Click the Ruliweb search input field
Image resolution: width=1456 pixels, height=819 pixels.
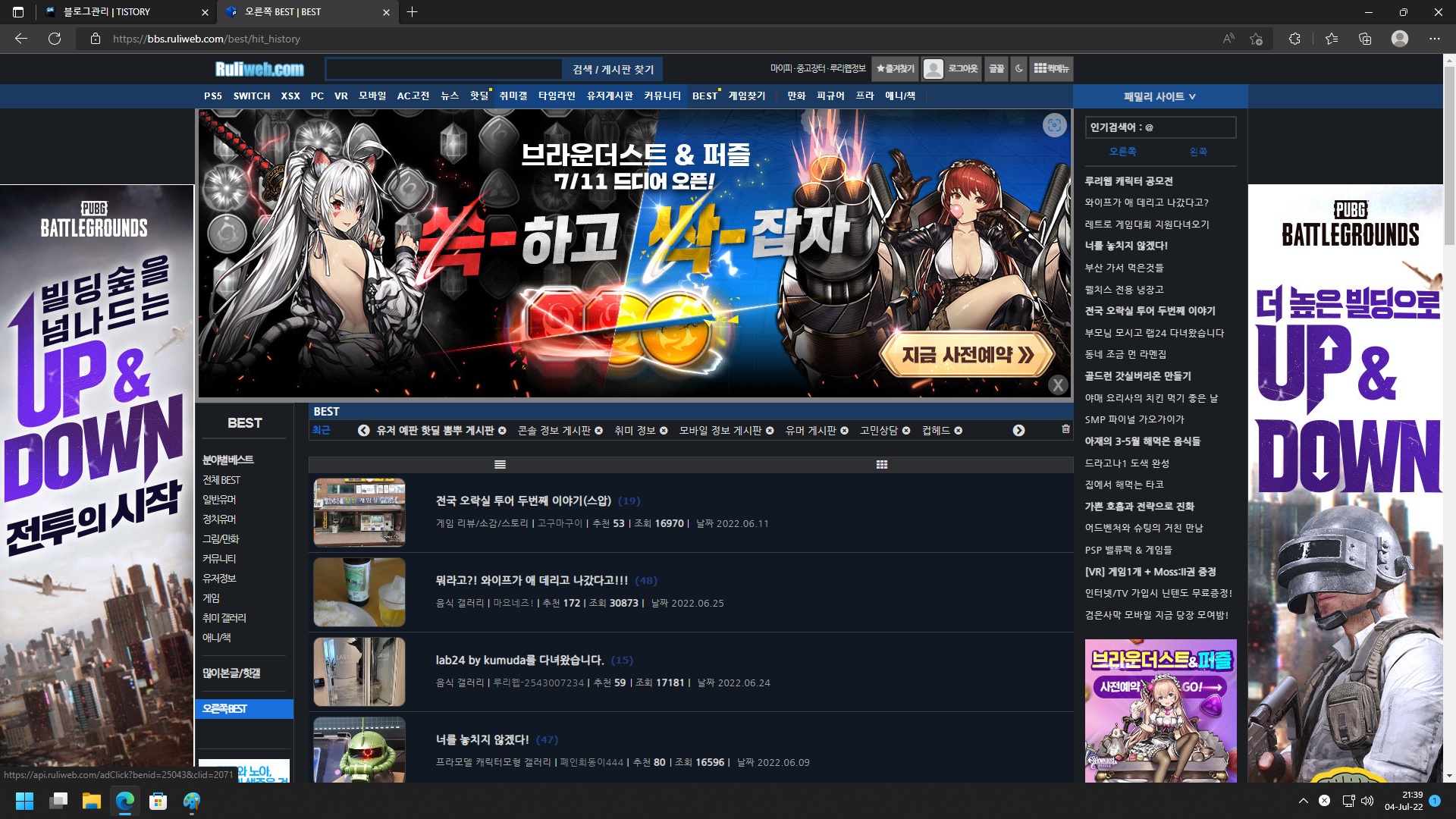444,70
